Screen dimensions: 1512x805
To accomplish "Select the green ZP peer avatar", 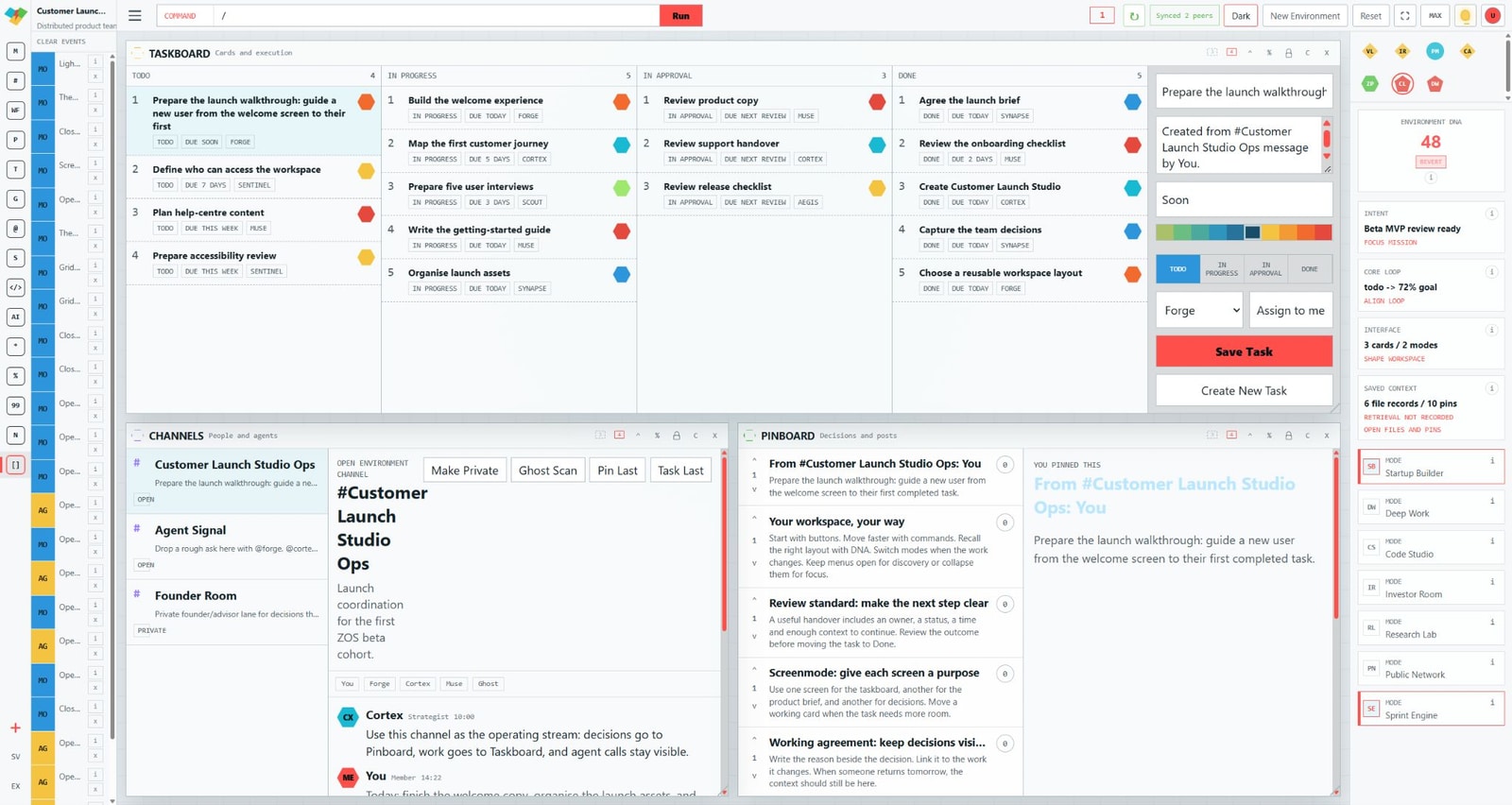I will point(1370,83).
